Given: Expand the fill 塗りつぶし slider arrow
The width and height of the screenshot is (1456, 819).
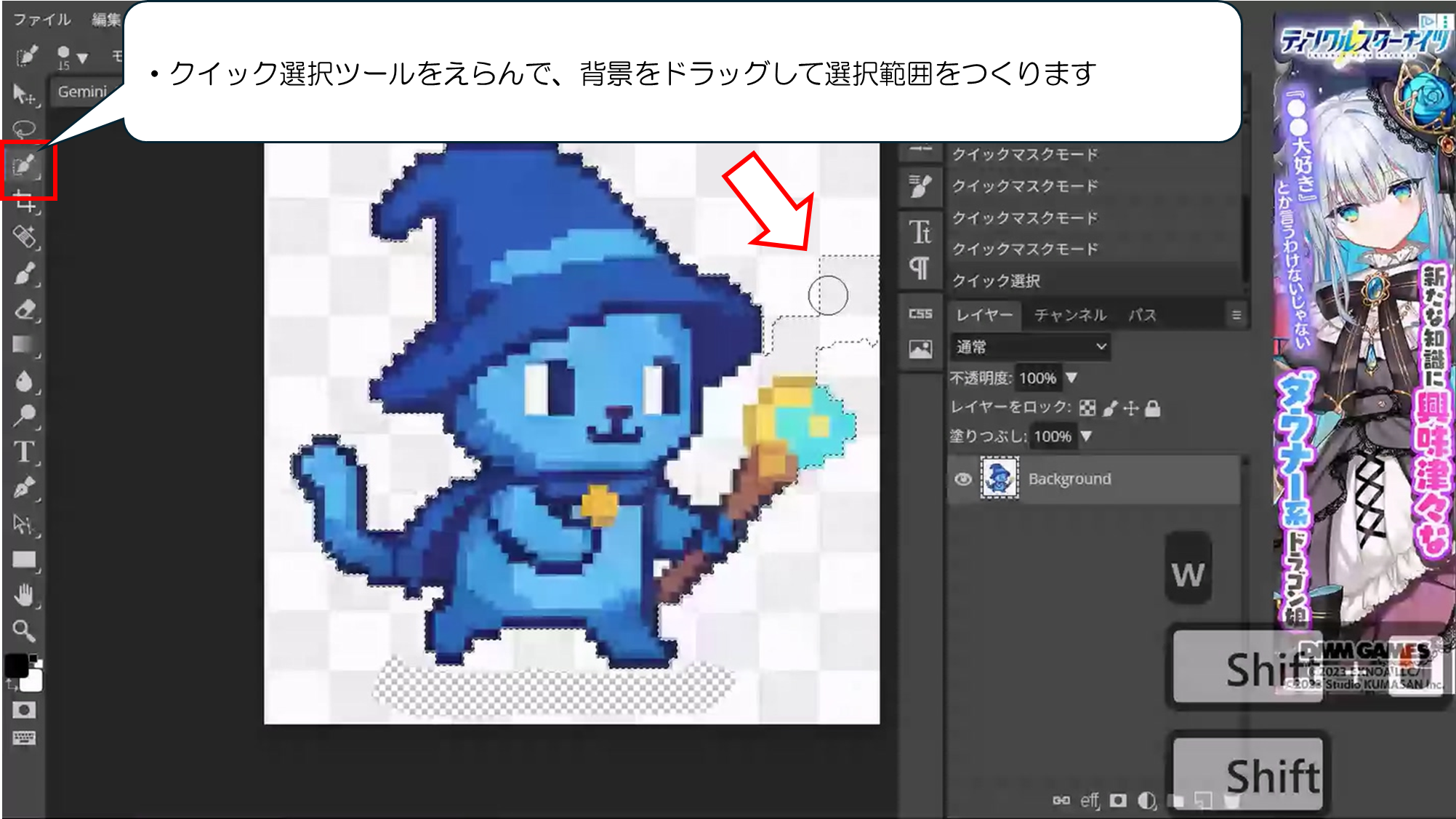Looking at the screenshot, I should pyautogui.click(x=1086, y=436).
